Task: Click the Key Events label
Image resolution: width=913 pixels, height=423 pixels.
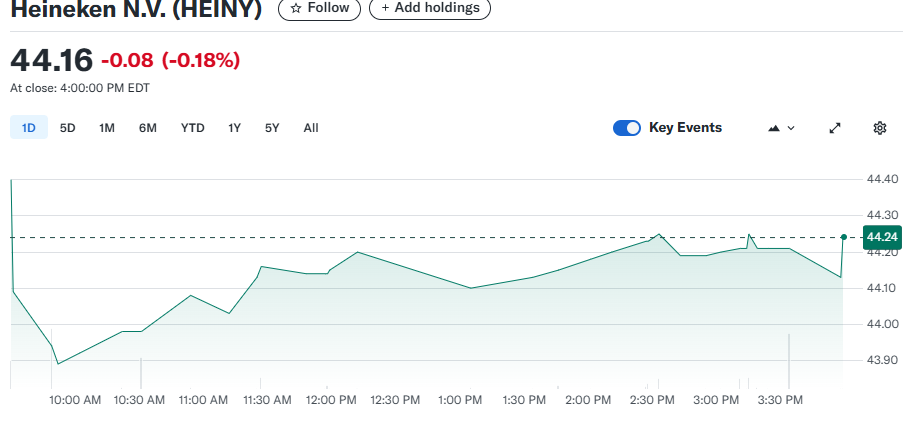Action: point(685,128)
